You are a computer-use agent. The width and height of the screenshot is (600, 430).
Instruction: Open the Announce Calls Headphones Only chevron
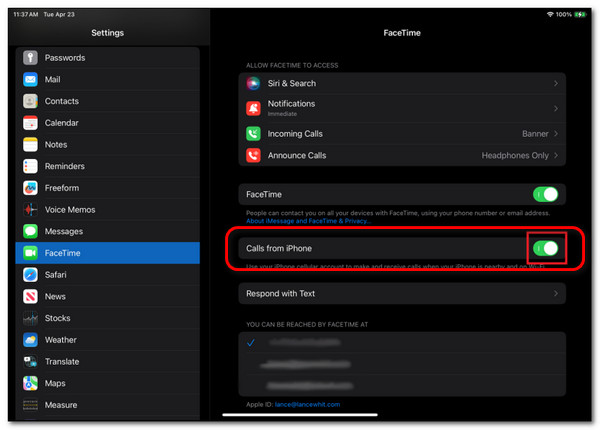click(556, 156)
